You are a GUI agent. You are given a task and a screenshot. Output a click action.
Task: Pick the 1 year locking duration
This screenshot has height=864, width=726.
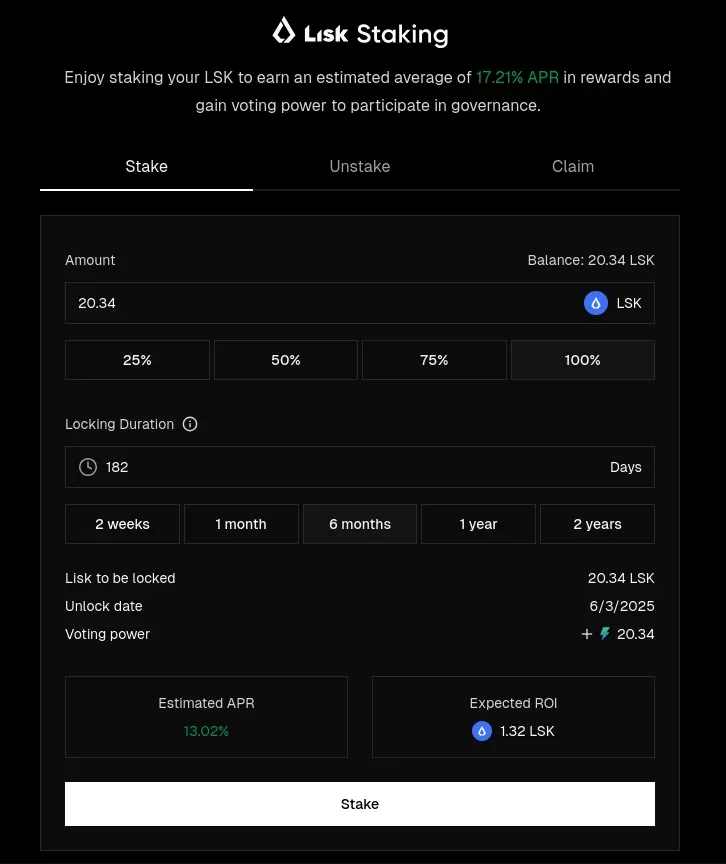point(478,524)
